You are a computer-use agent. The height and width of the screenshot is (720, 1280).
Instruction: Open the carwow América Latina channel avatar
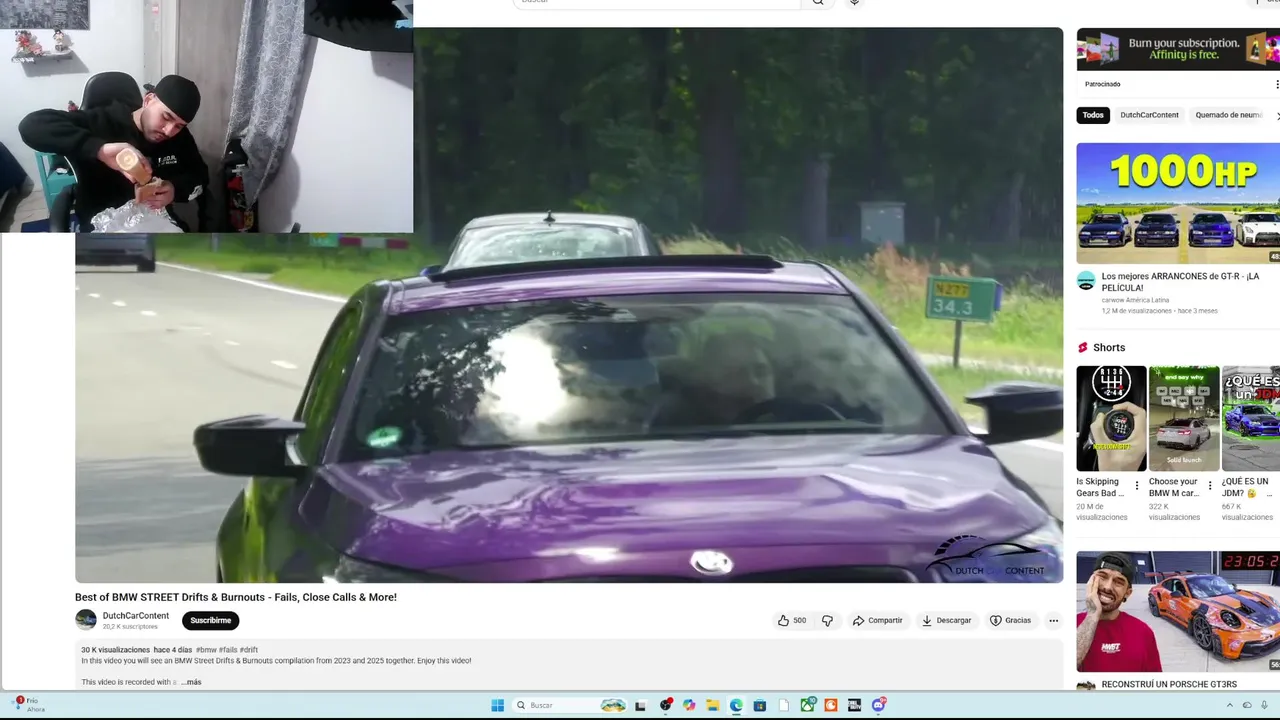point(1086,281)
